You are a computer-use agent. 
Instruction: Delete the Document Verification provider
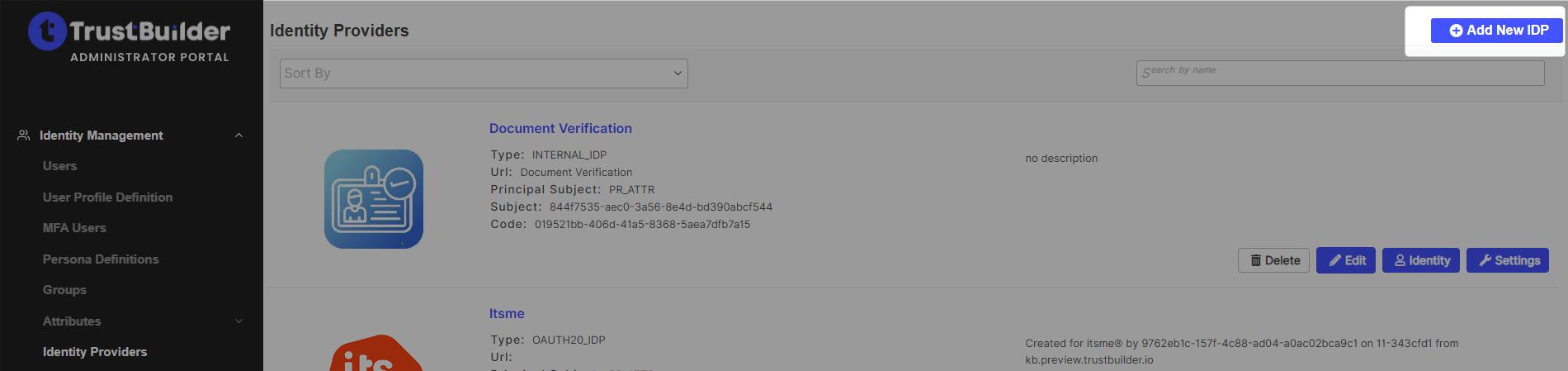(x=1273, y=260)
